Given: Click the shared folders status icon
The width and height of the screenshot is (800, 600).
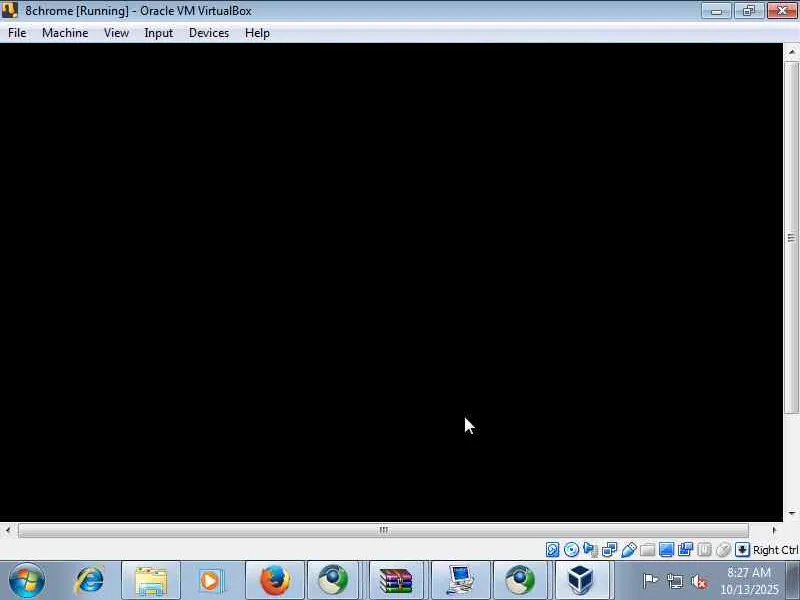Looking at the screenshot, I should click(x=647, y=549).
